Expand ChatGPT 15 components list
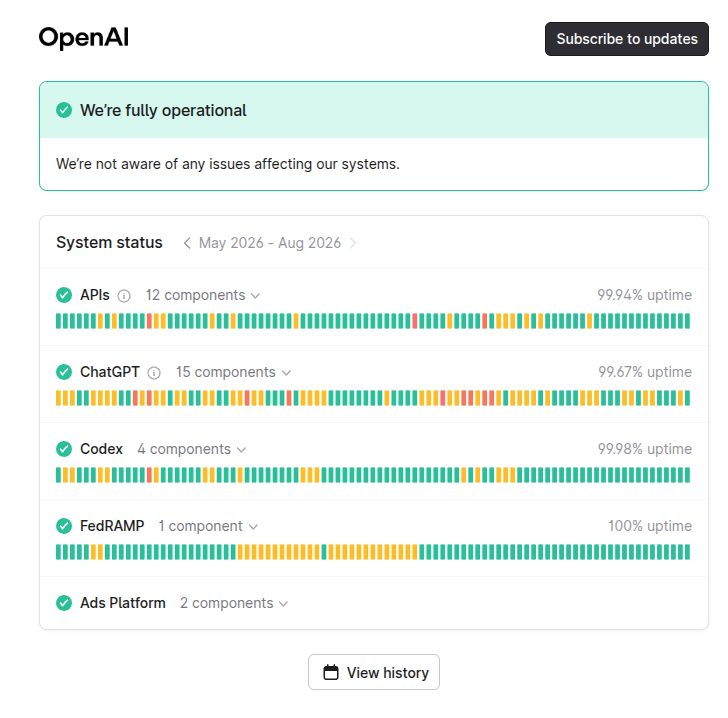The image size is (728, 718). (233, 372)
